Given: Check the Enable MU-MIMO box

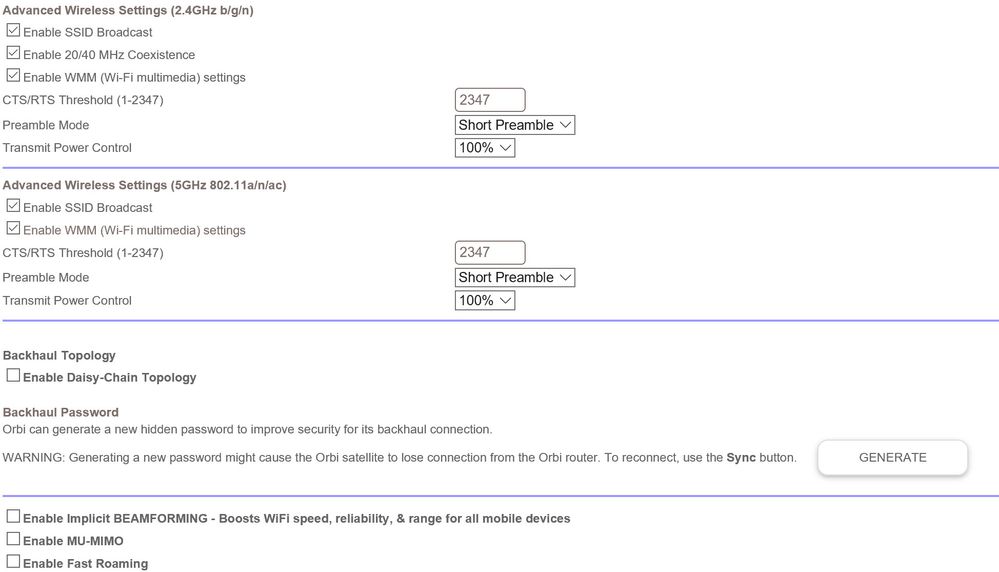Looking at the screenshot, I should click(x=13, y=540).
